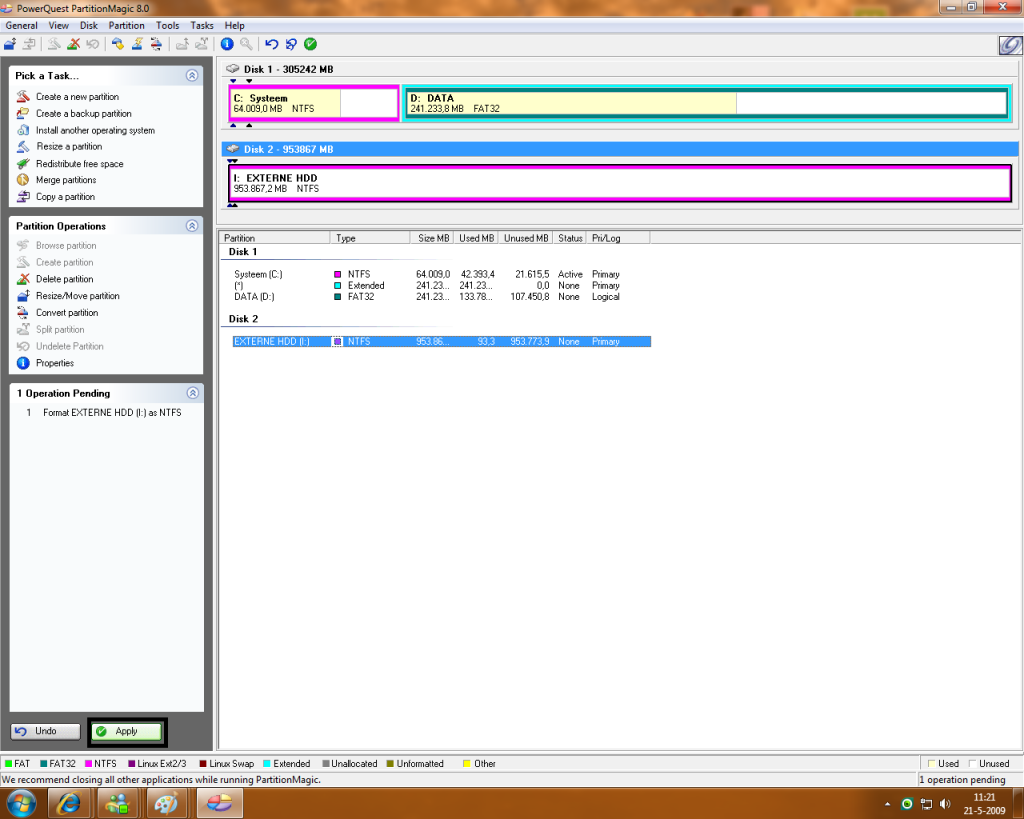The image size is (1024, 819).
Task: Click the Apply button at bottom left
Action: click(127, 731)
